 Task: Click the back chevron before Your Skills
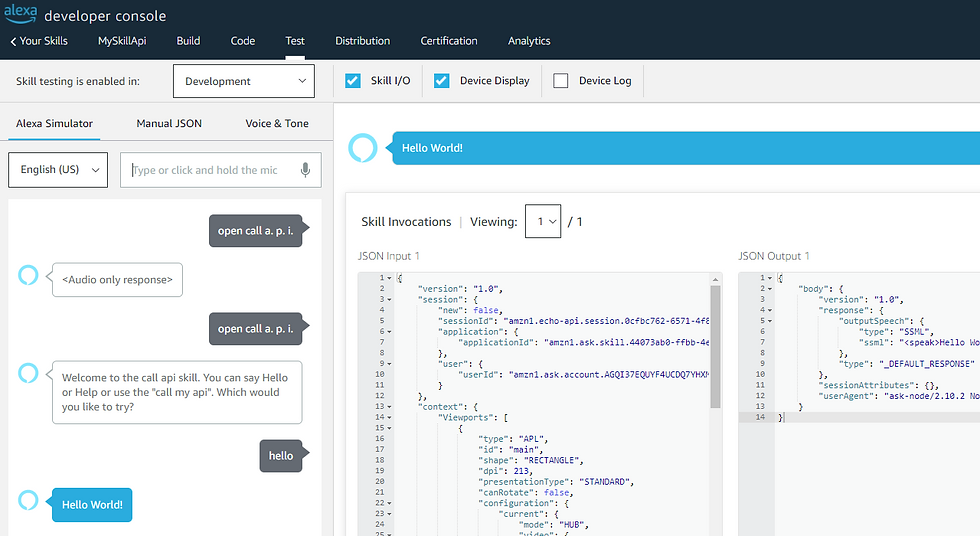13,41
